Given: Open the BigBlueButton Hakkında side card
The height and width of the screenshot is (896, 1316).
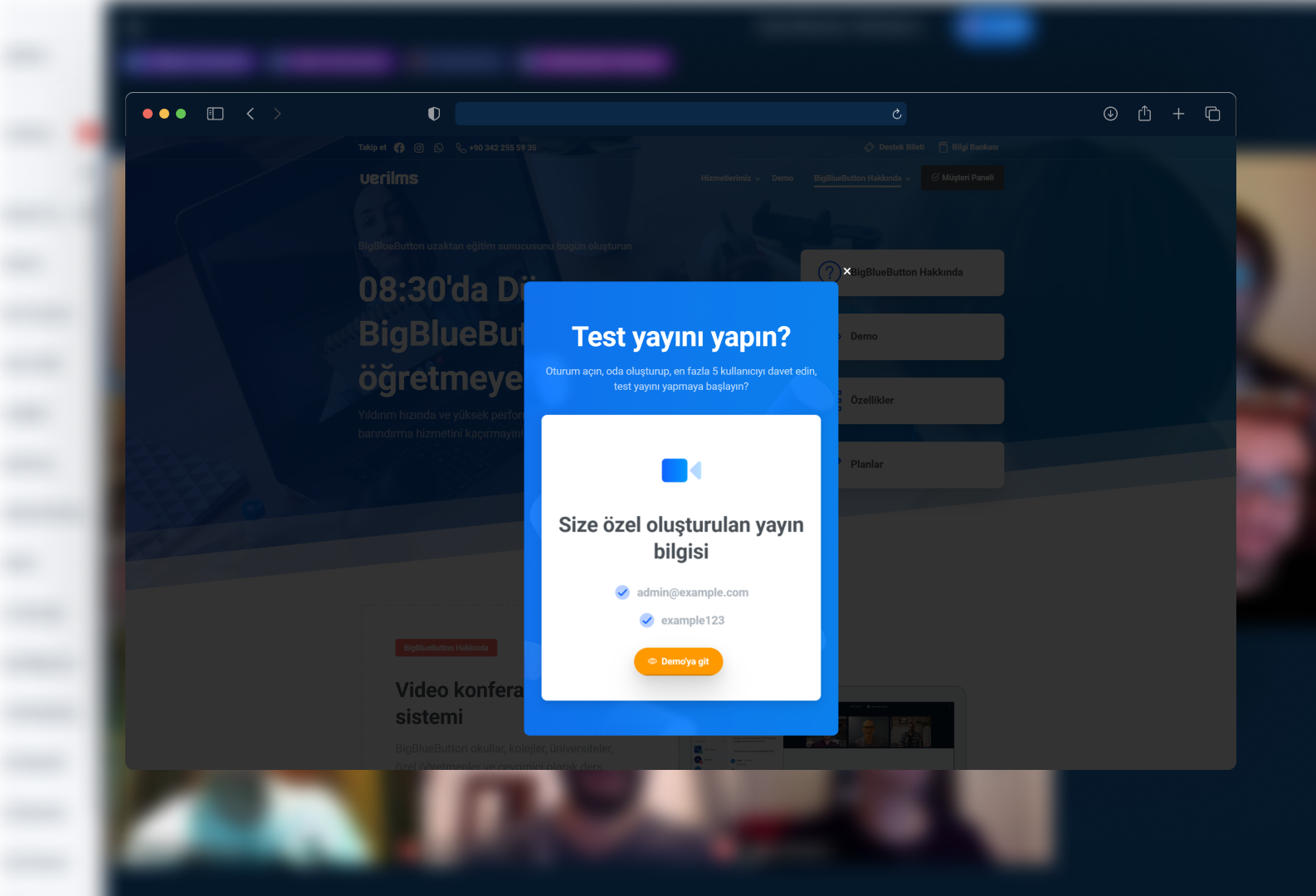Looking at the screenshot, I should (x=902, y=273).
